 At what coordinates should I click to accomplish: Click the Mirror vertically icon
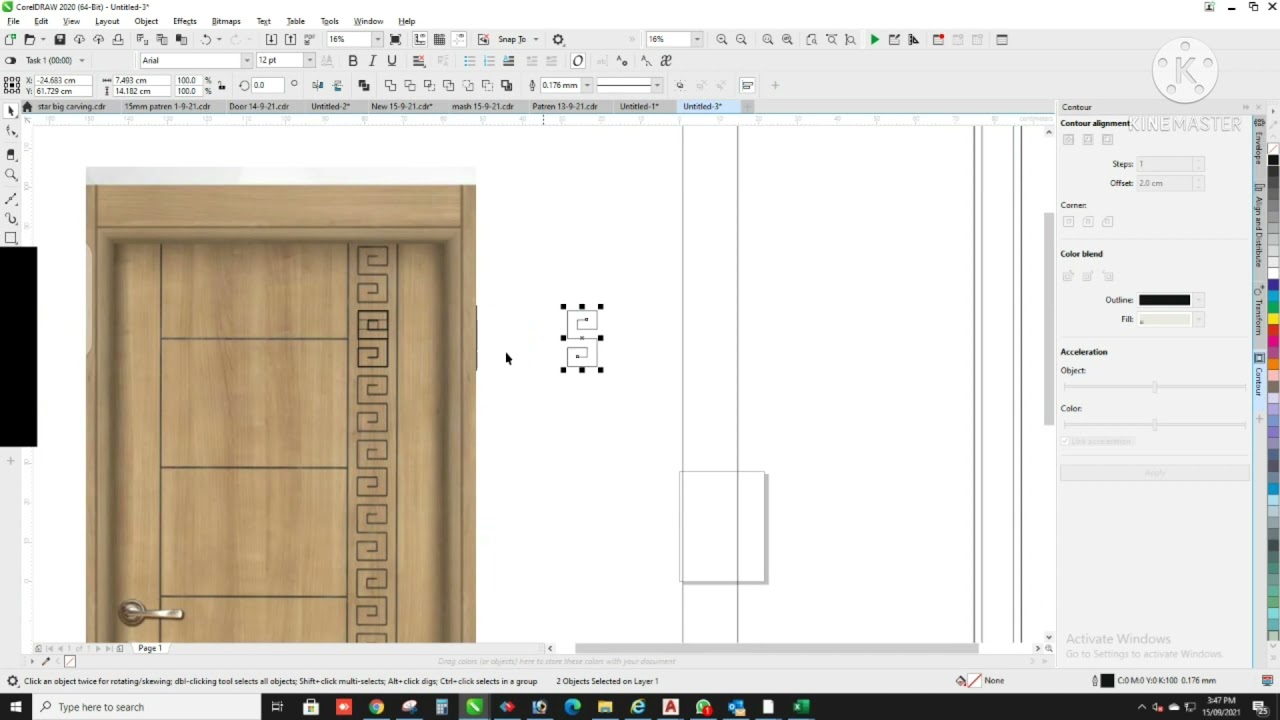coord(337,85)
